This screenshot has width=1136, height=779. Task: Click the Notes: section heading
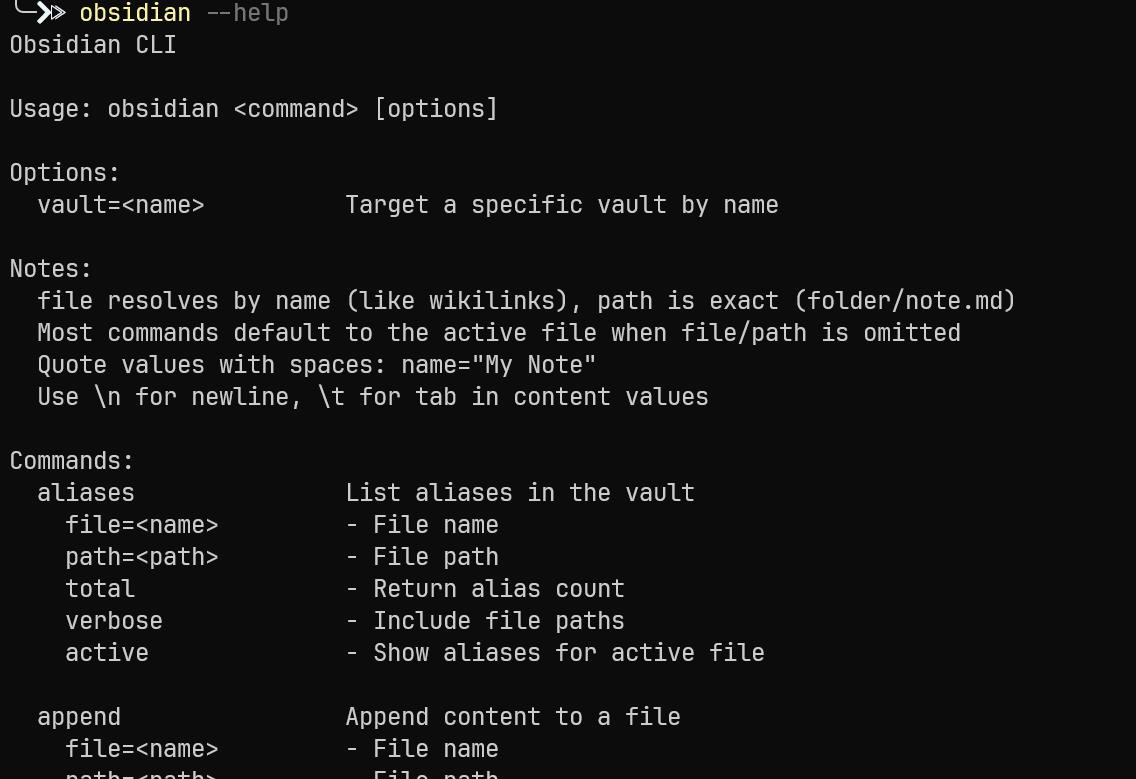pyautogui.click(x=51, y=269)
